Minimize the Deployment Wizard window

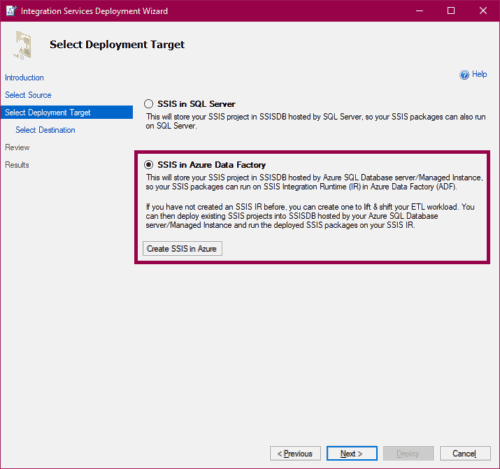[x=419, y=11]
